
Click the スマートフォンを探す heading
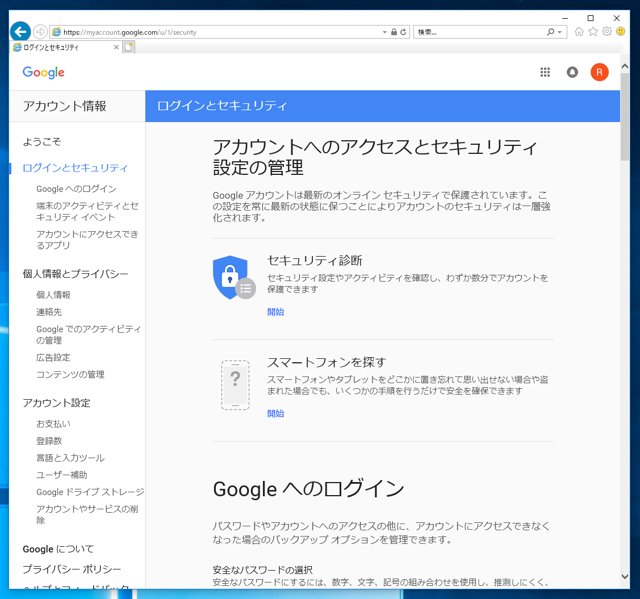coord(327,362)
